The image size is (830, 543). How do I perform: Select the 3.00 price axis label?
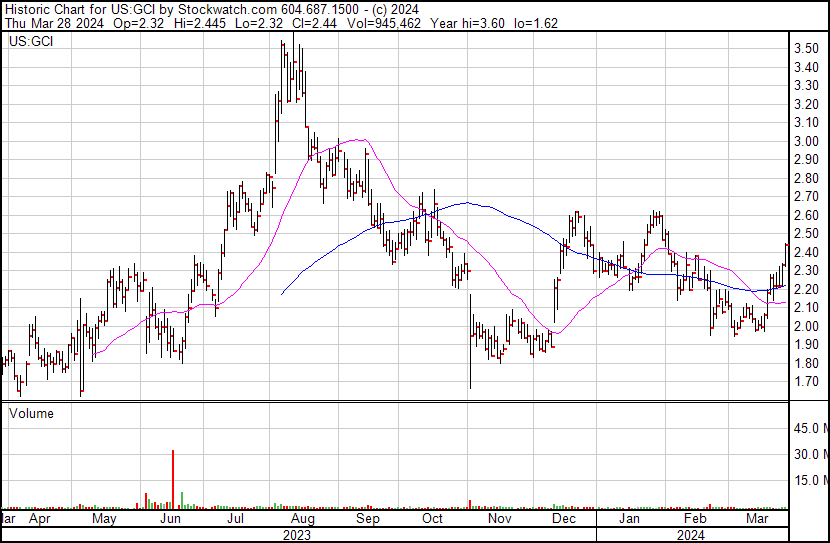(x=807, y=141)
